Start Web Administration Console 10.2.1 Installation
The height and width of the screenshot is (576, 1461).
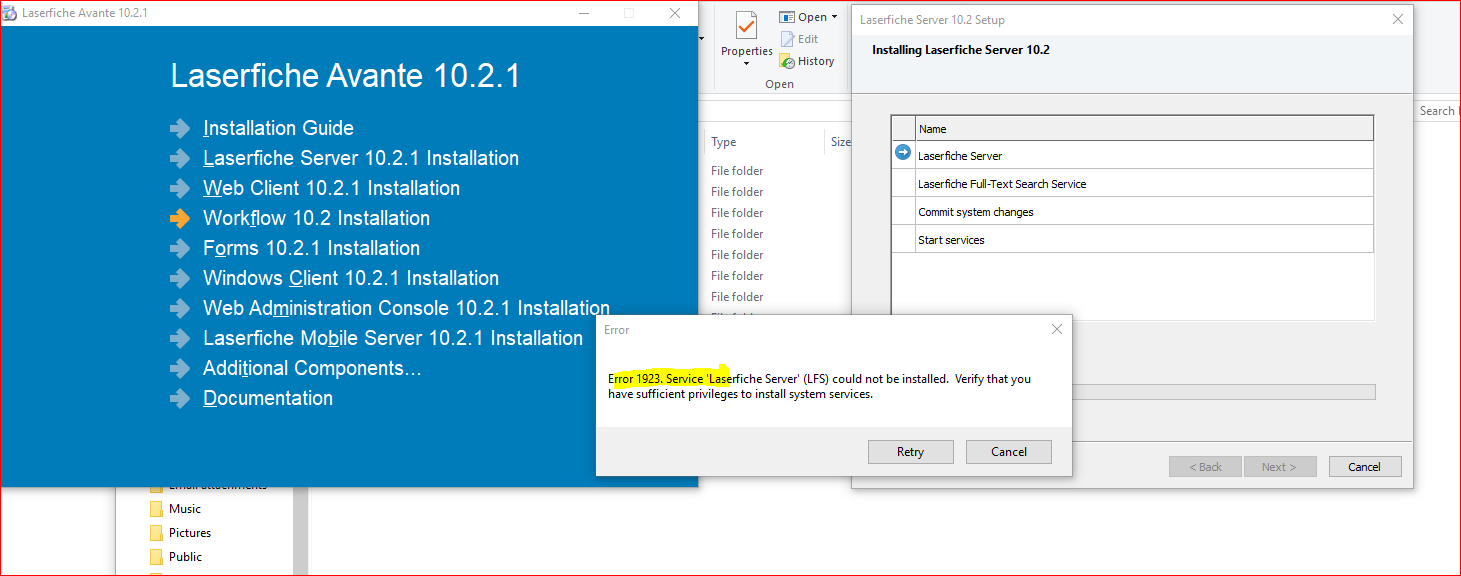(406, 308)
